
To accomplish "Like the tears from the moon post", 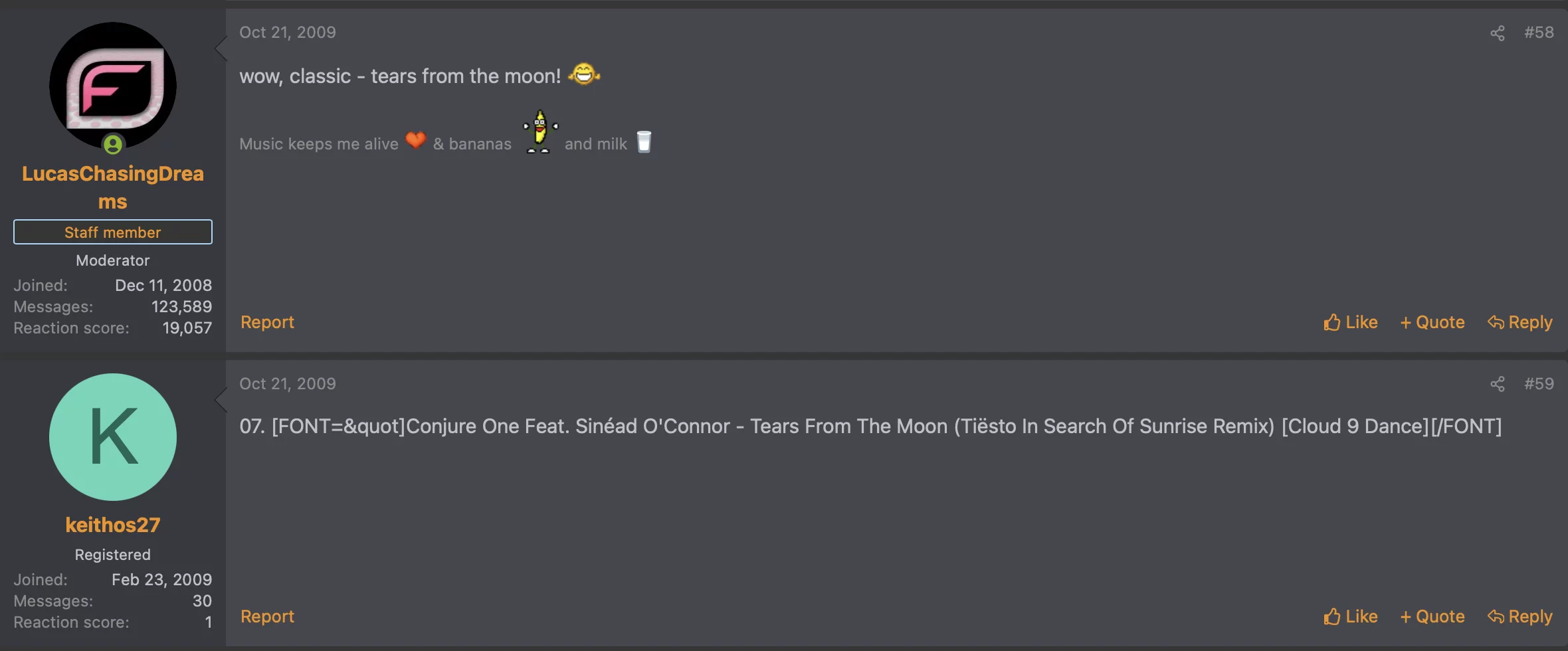I will coord(1350,322).
